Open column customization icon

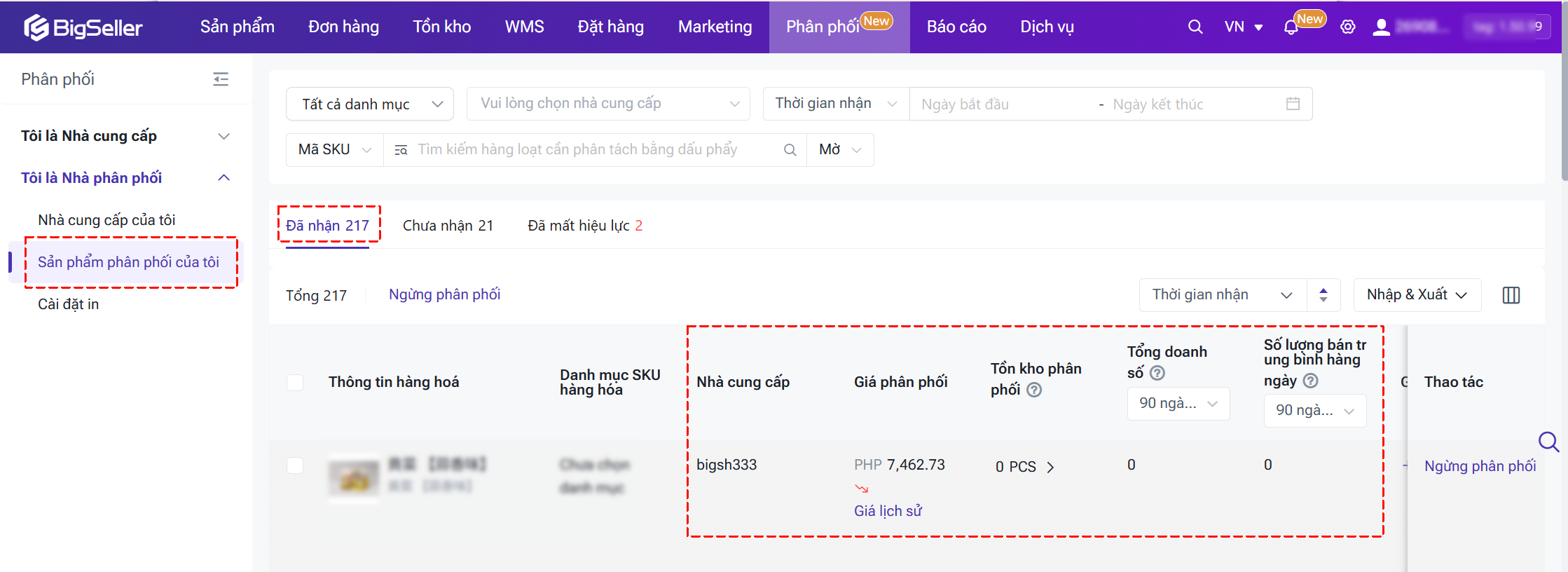[x=1511, y=295]
